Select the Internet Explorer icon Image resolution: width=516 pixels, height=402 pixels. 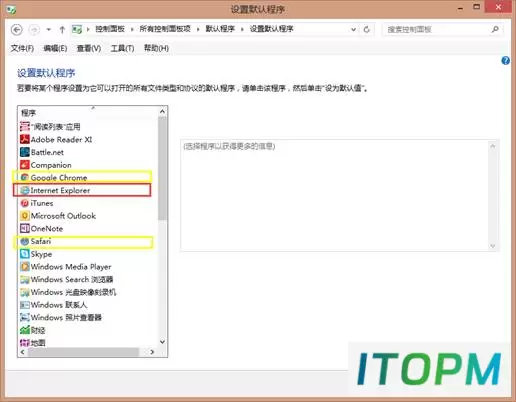coord(25,190)
